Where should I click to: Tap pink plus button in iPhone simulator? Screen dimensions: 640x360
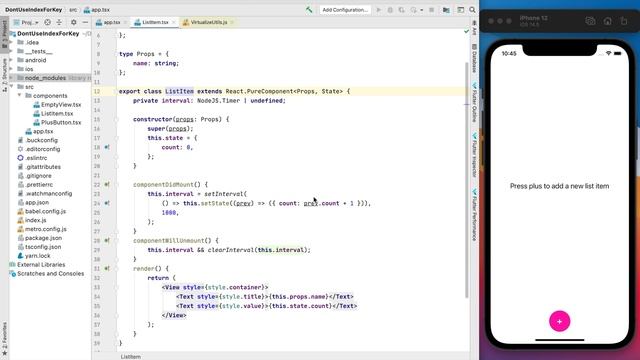pos(560,321)
